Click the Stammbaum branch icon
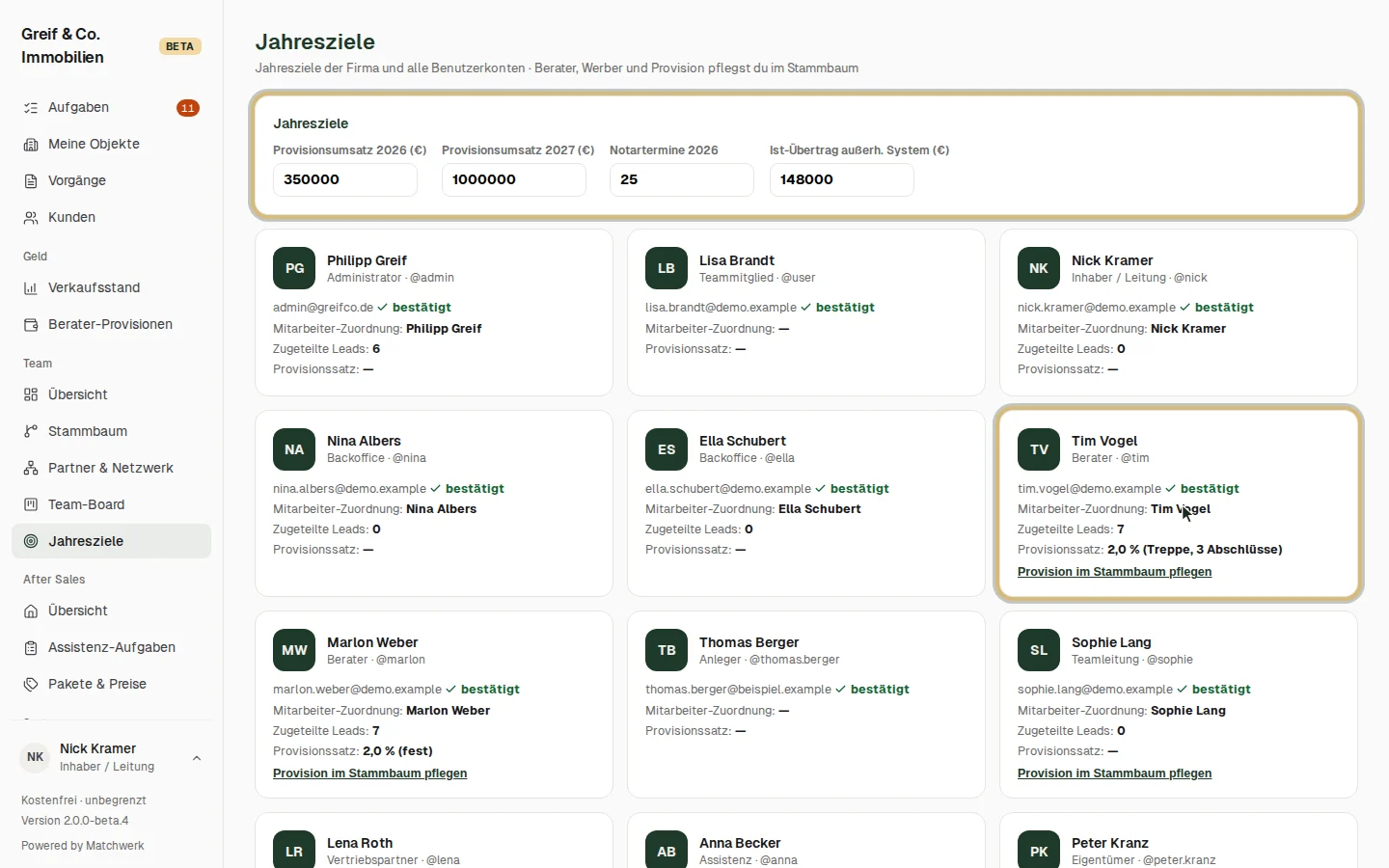The height and width of the screenshot is (868, 1389). 31,432
